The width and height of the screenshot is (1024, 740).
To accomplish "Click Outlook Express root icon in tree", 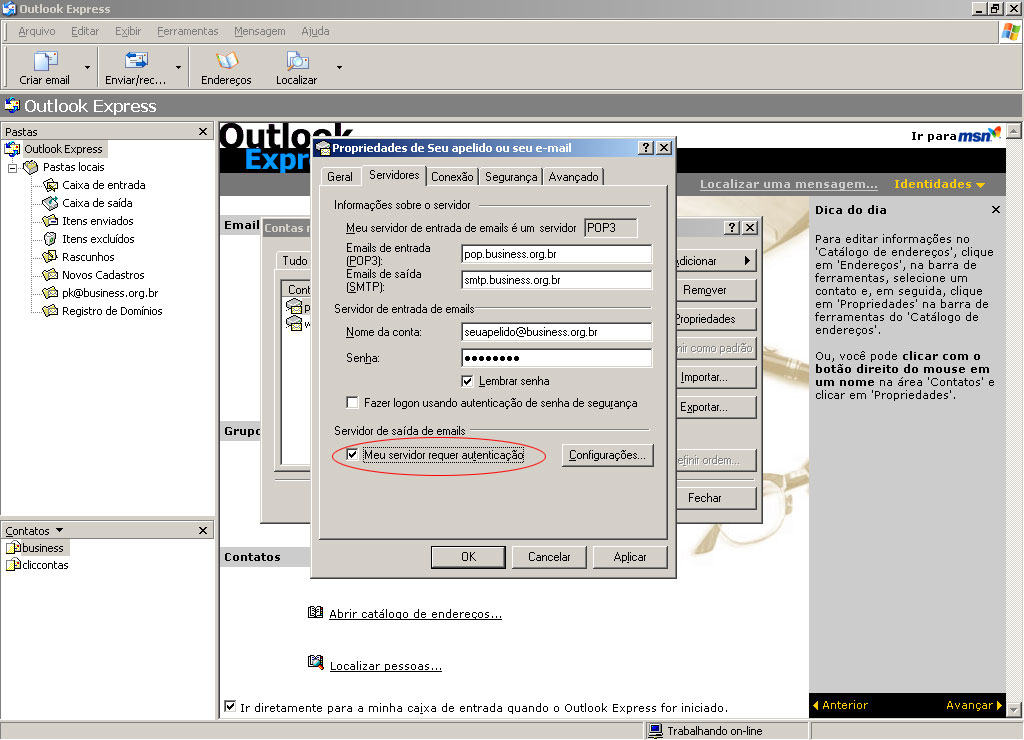I will point(12,149).
